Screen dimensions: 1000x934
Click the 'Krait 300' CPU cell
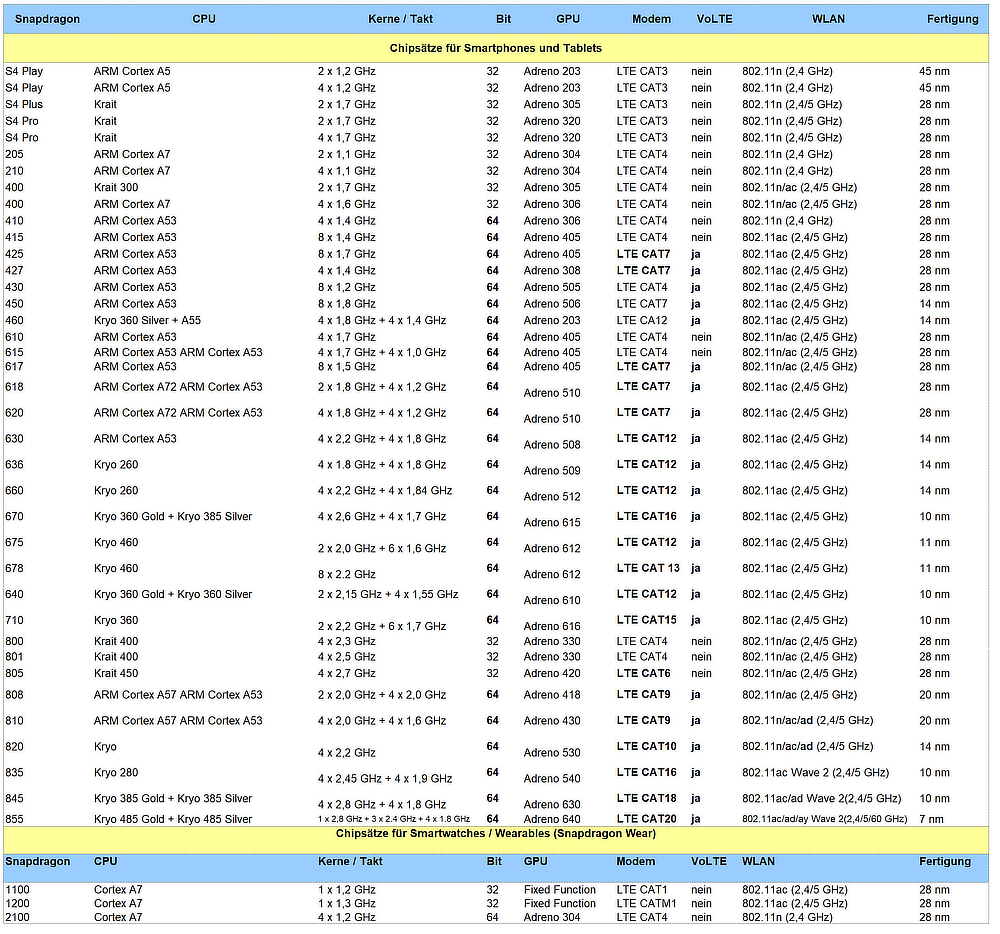(116, 187)
